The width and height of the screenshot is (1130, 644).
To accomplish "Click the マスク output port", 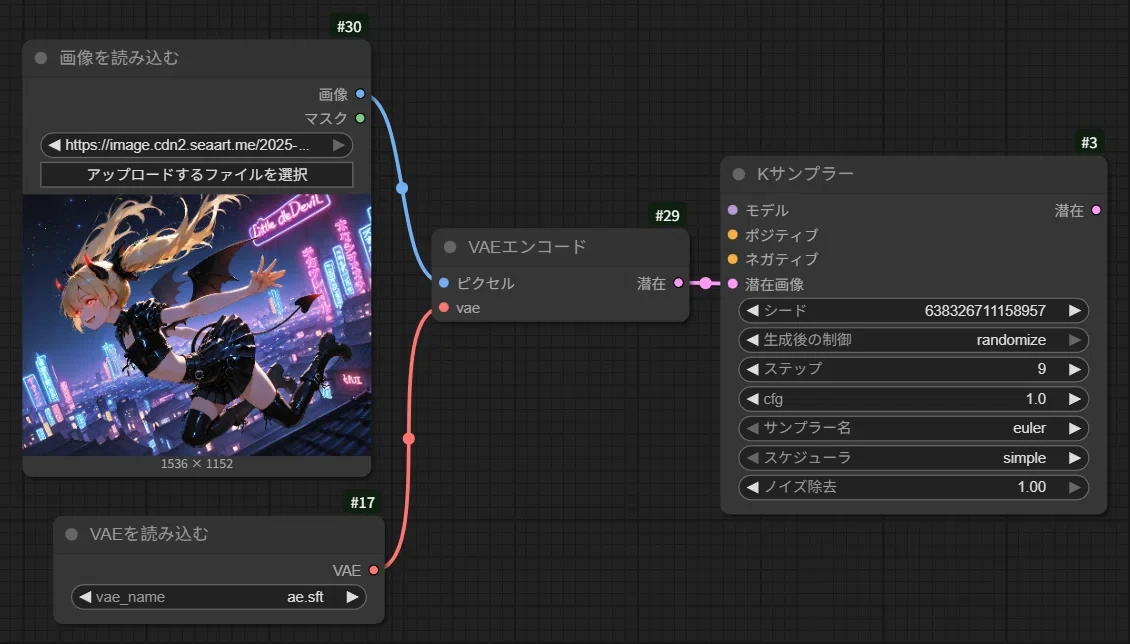I will [360, 119].
